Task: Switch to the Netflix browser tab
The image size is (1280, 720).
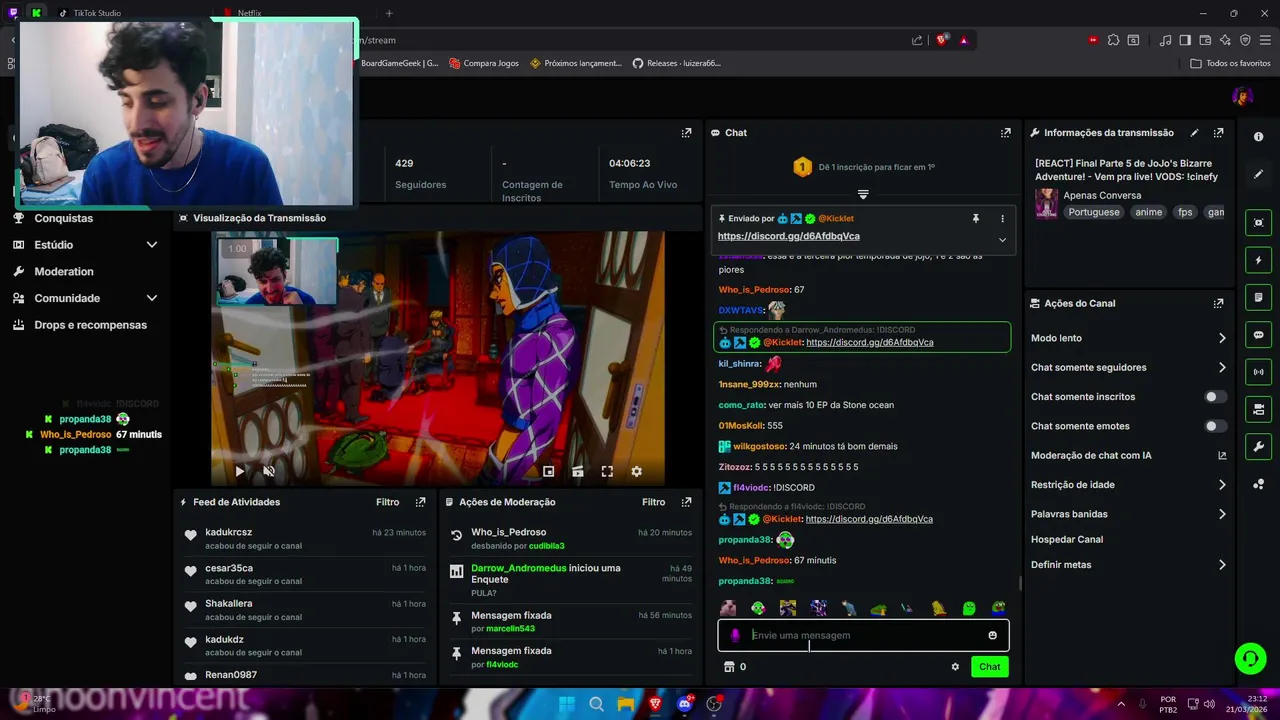Action: pyautogui.click(x=249, y=13)
